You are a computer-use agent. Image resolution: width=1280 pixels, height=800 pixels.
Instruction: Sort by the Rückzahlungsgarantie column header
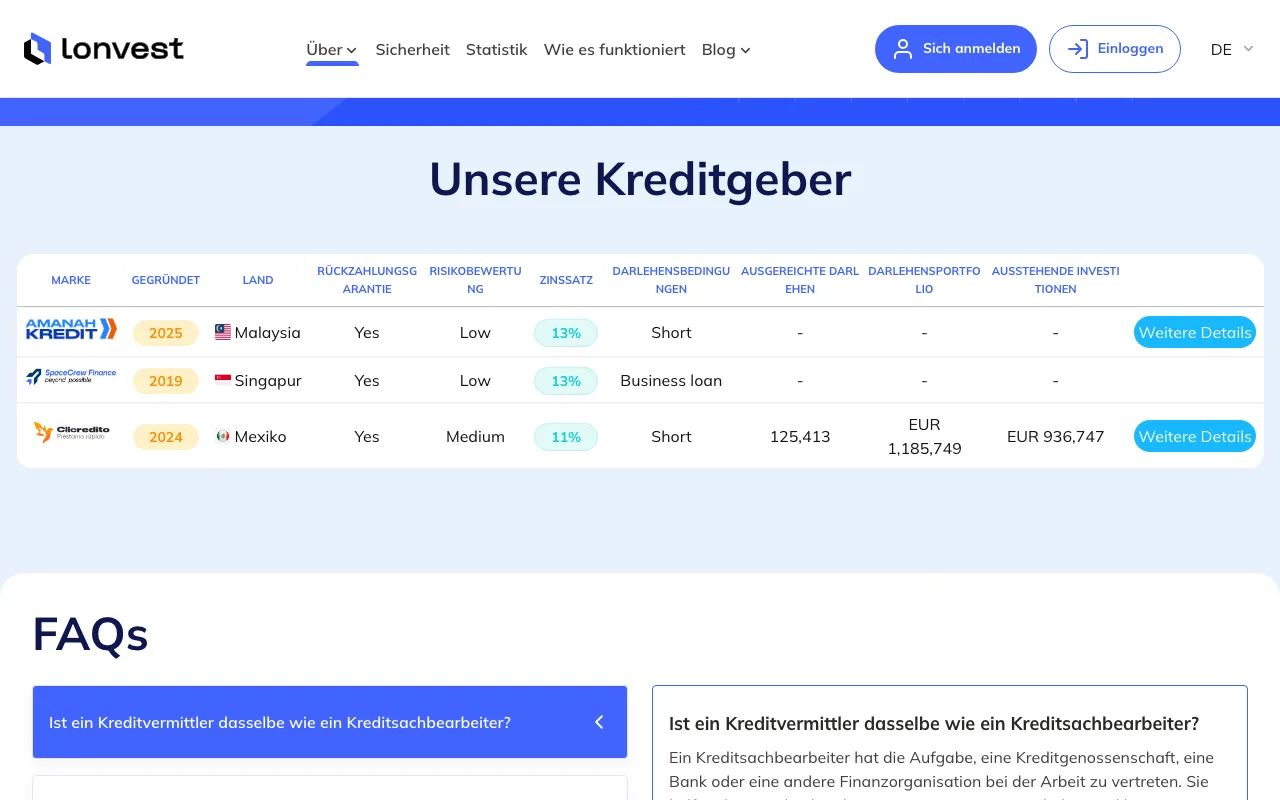(367, 280)
